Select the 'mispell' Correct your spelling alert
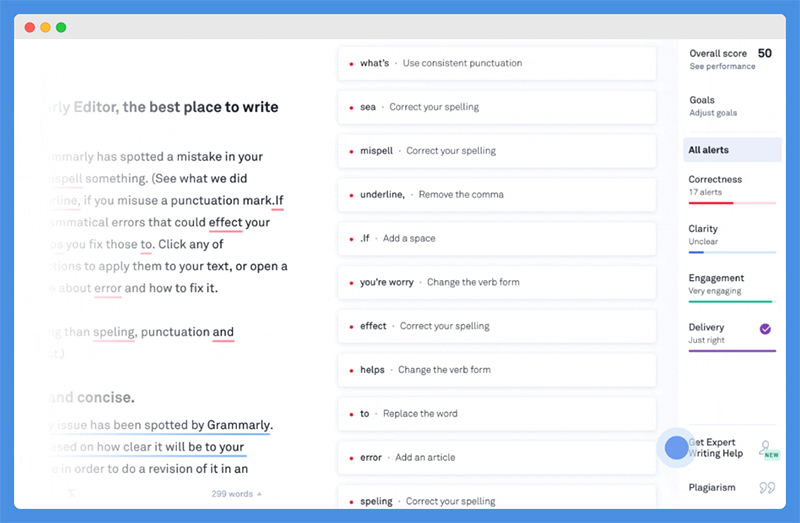Image resolution: width=800 pixels, height=523 pixels. 496,151
